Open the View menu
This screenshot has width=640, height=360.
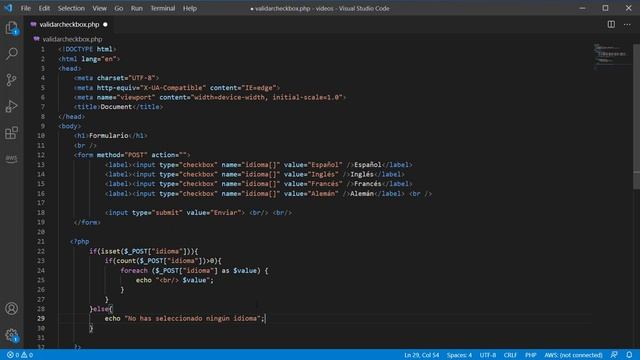(x=99, y=8)
